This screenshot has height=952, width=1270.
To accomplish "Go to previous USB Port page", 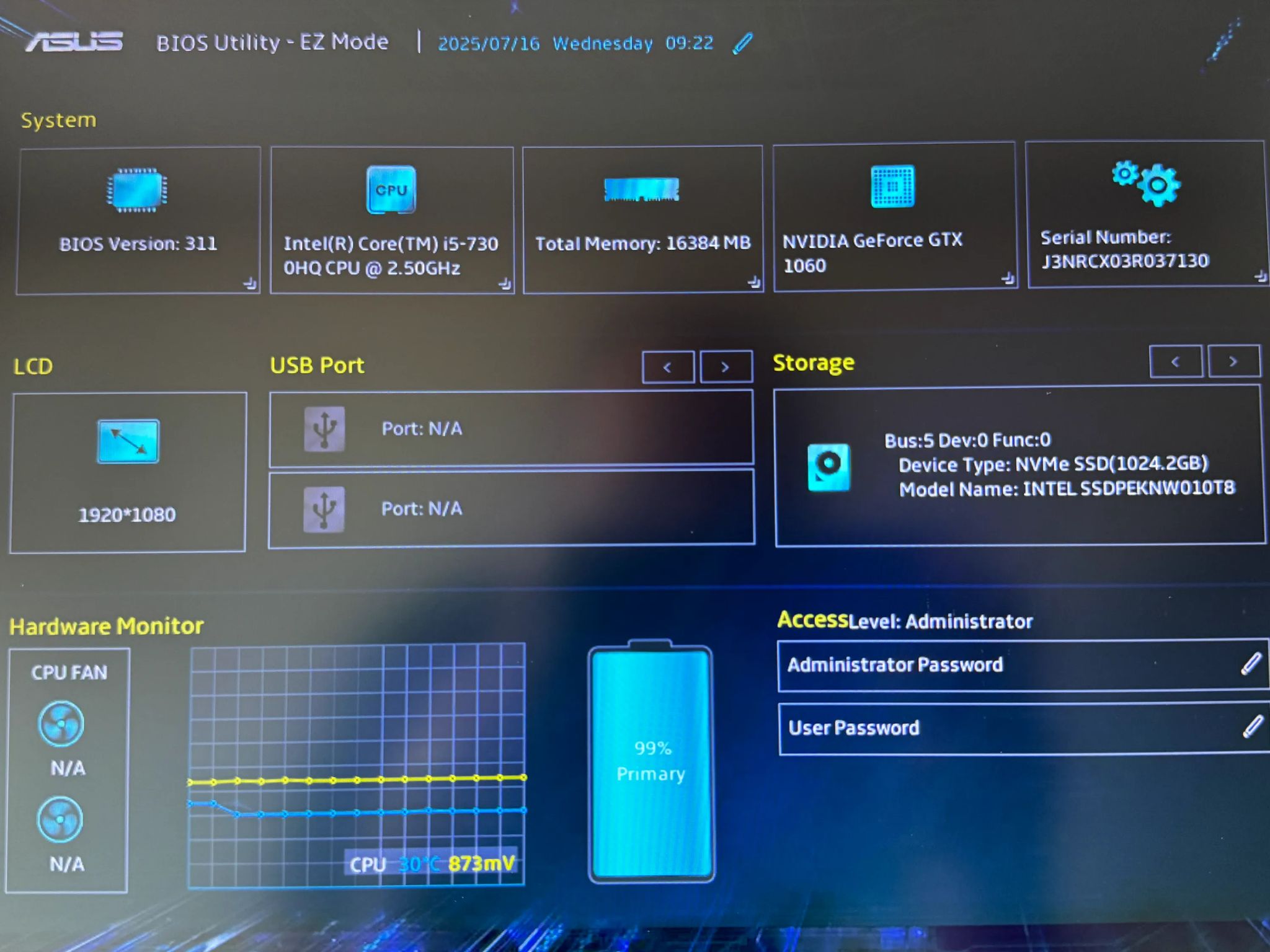I will 668,367.
